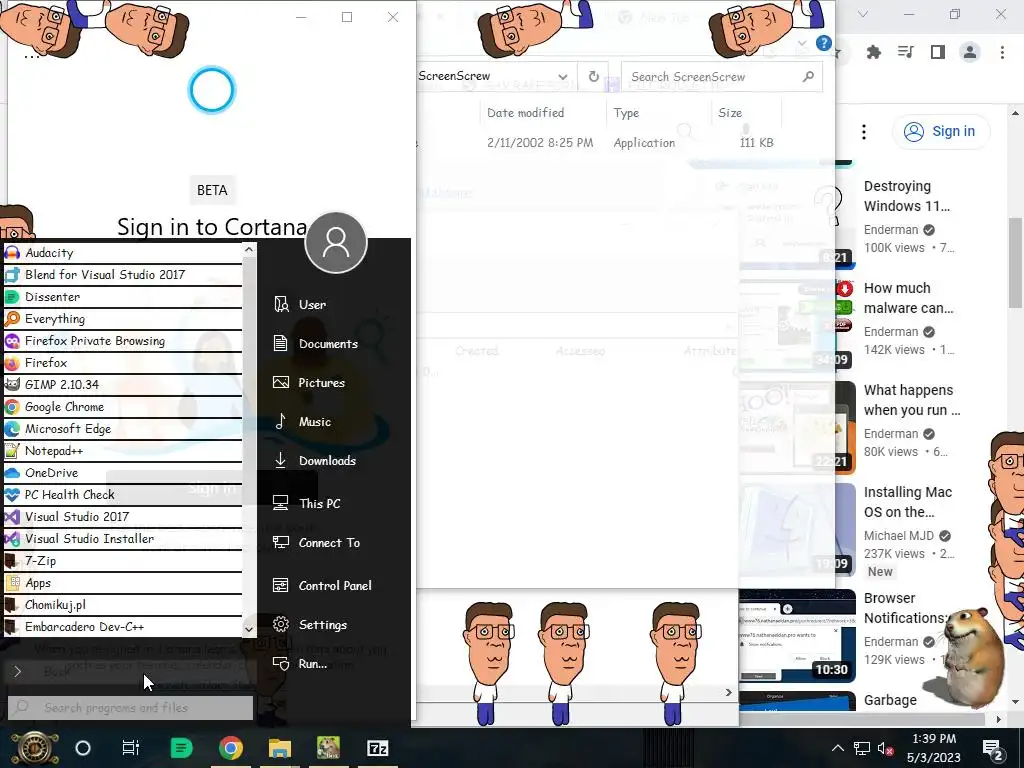Expand the Chomikuj.pl folder entry
Viewport: 1024px width, 768px height.
tap(123, 605)
